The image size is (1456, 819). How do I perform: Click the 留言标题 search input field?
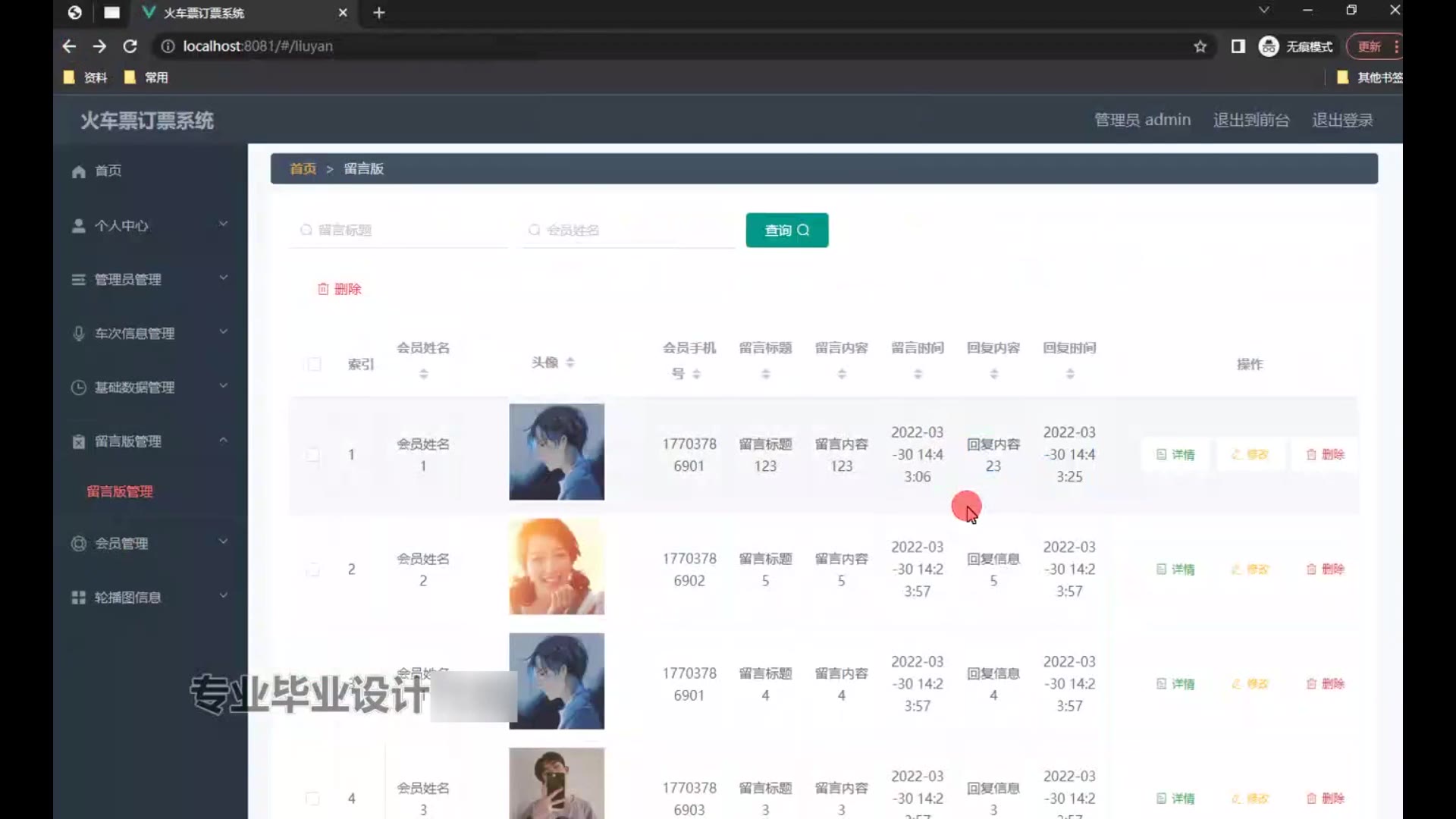point(398,231)
